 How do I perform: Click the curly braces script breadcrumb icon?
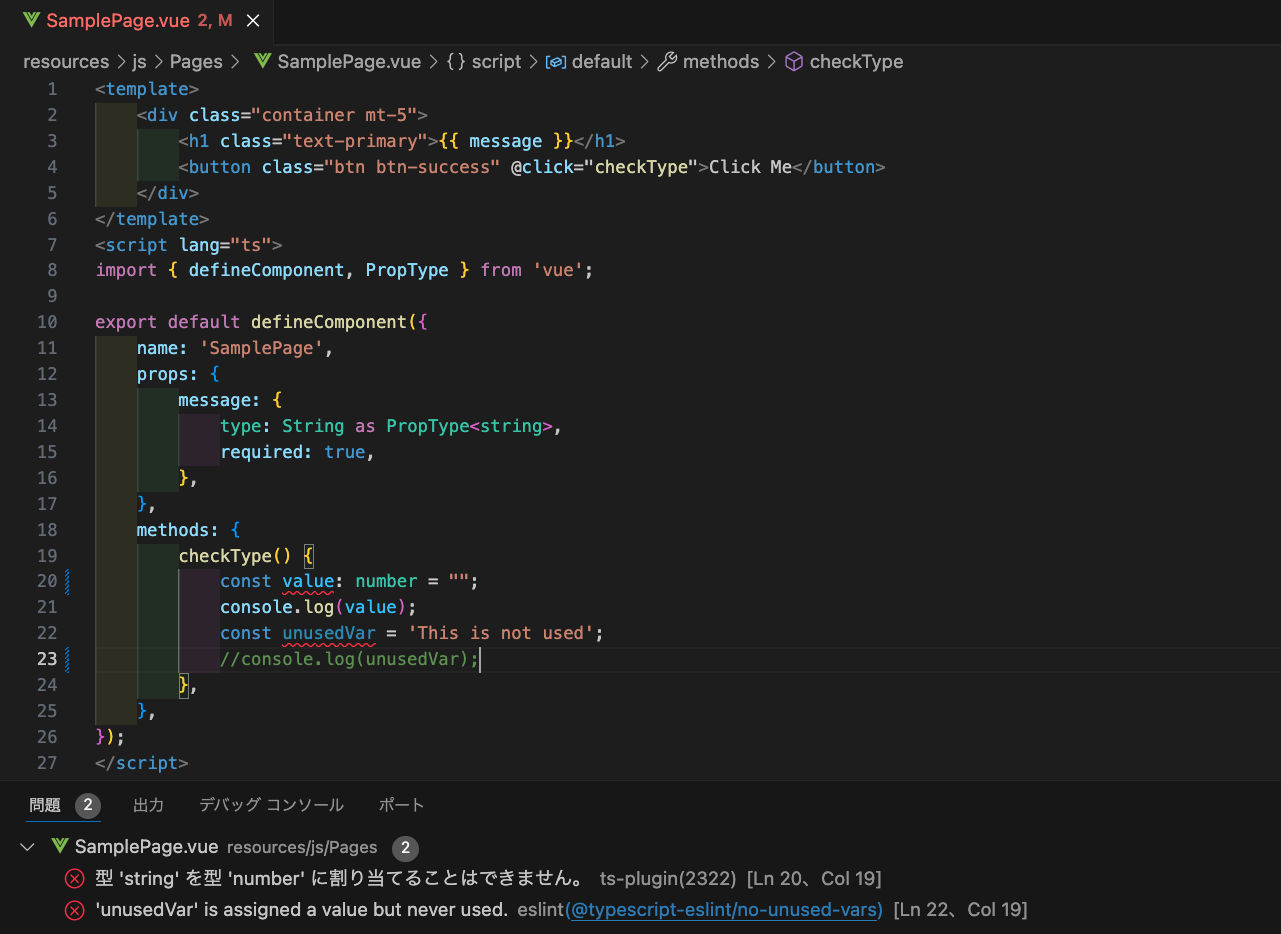click(456, 62)
